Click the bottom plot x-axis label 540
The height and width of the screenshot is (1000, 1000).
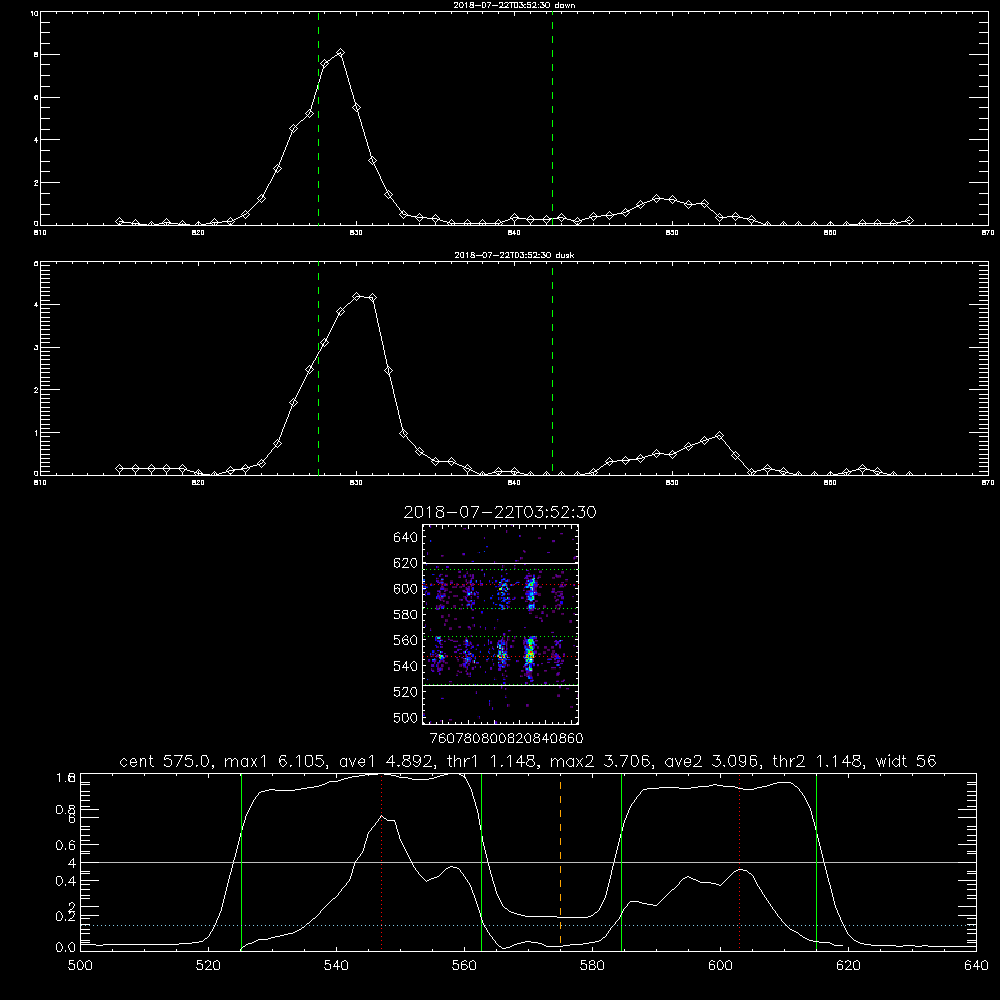[336, 966]
